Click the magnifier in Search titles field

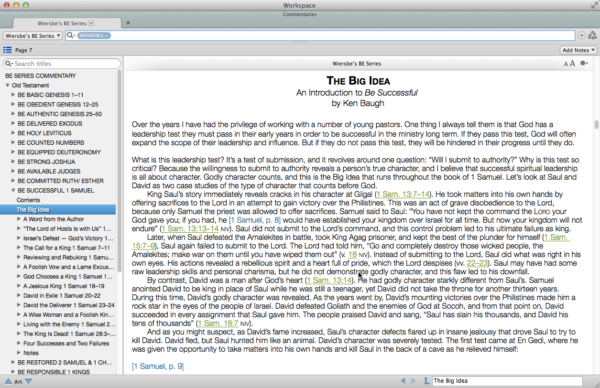[8, 64]
